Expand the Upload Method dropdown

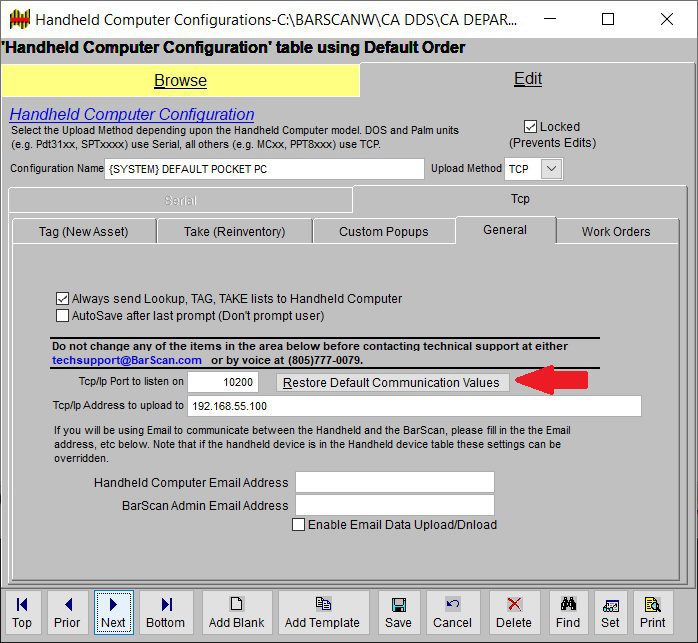click(x=551, y=169)
